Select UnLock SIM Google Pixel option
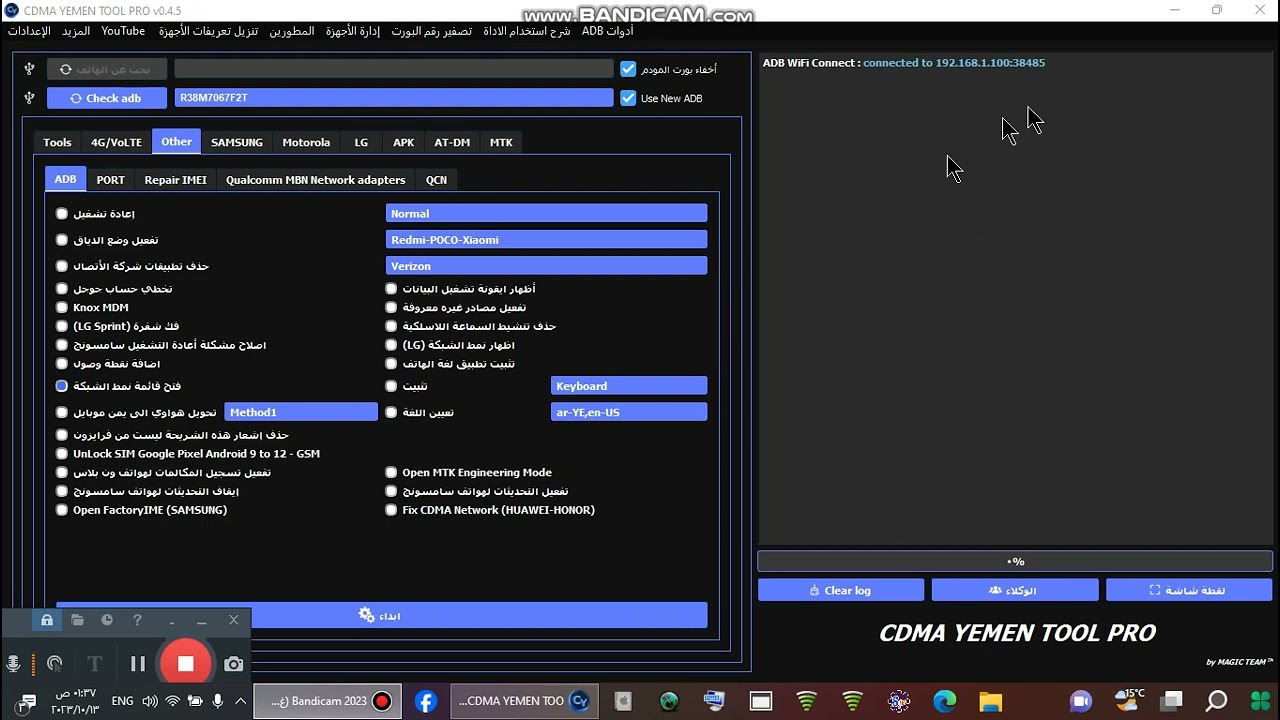1280x720 pixels. [x=62, y=454]
